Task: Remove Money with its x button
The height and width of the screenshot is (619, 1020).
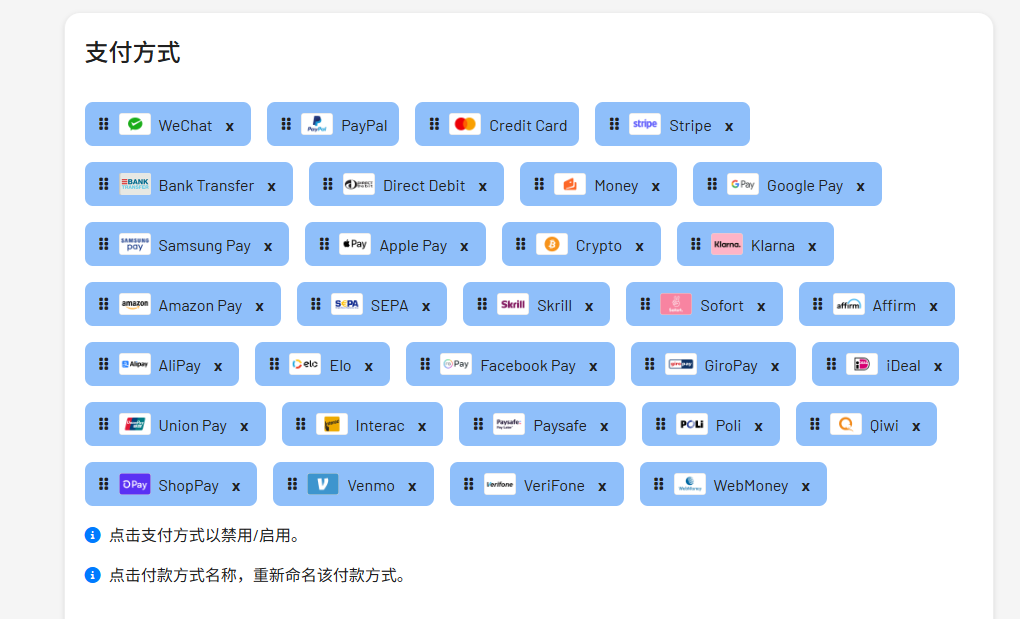Action: [x=656, y=187]
